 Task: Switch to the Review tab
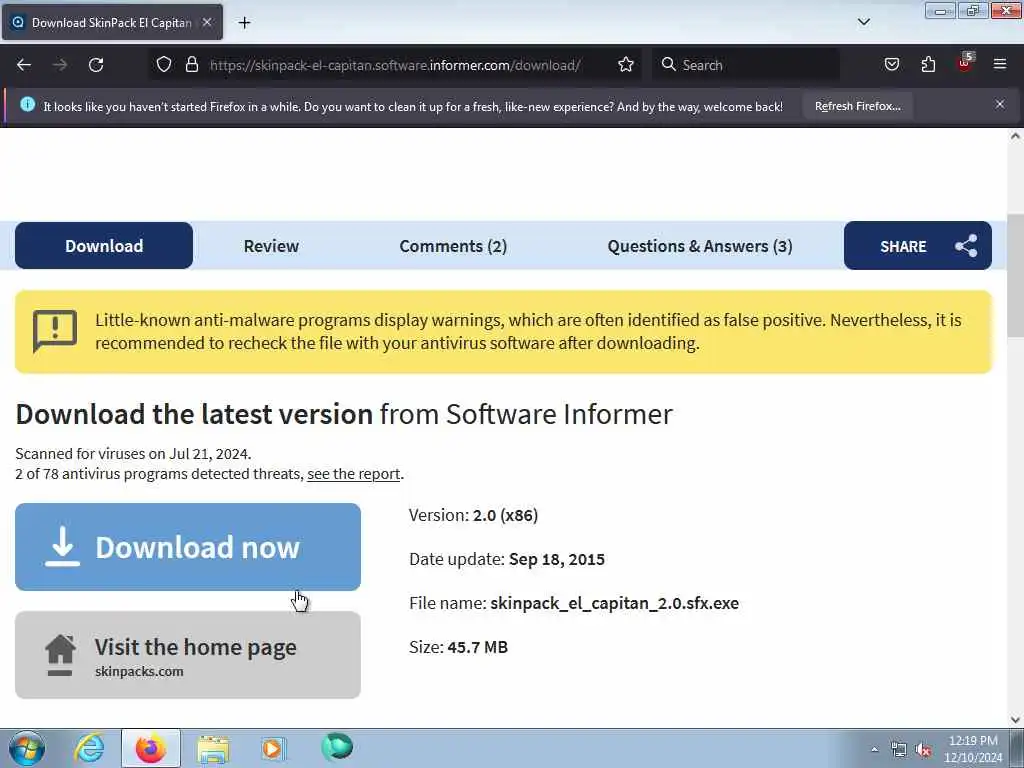pos(271,246)
